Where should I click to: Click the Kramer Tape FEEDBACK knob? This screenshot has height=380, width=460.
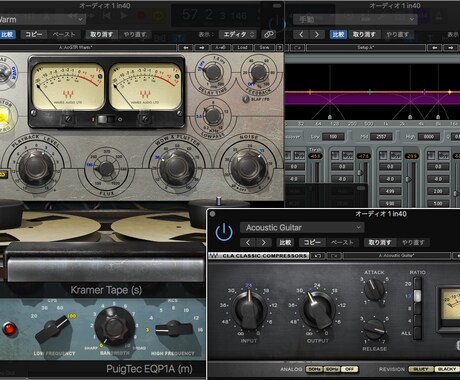tap(258, 73)
